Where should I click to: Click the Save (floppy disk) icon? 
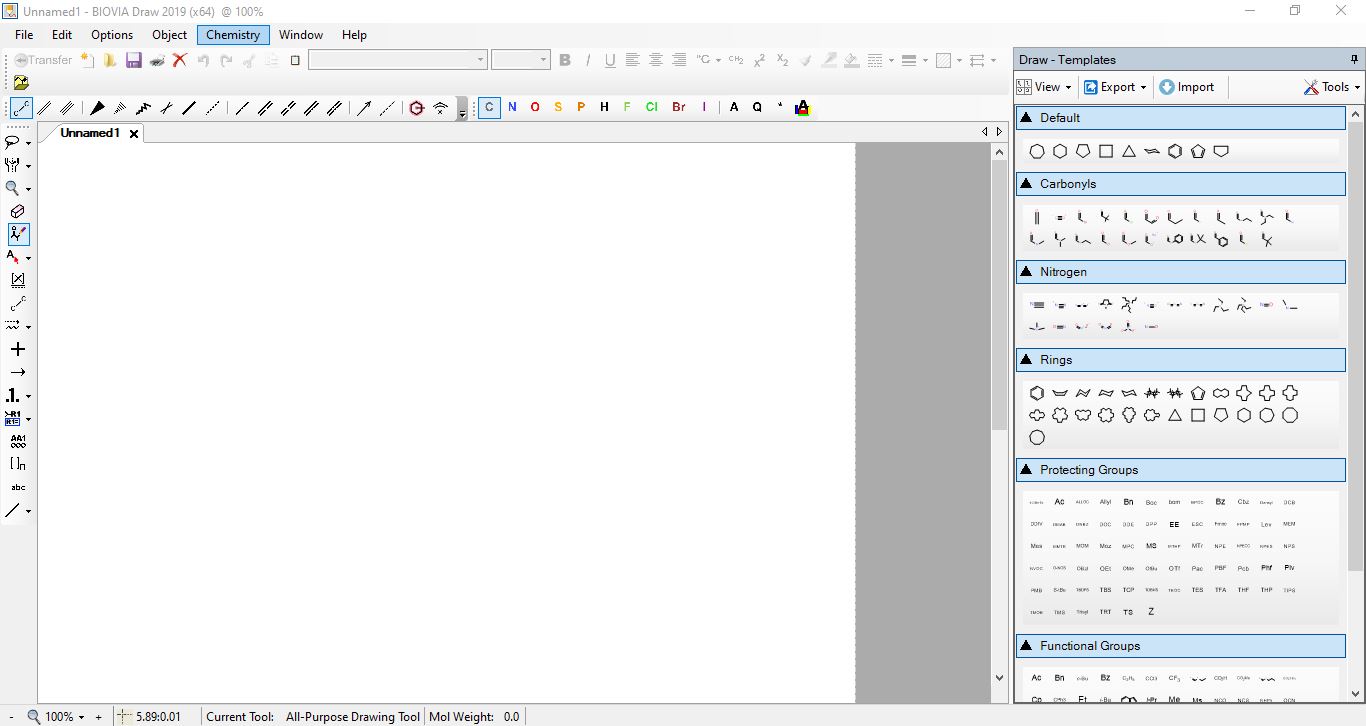tap(133, 60)
